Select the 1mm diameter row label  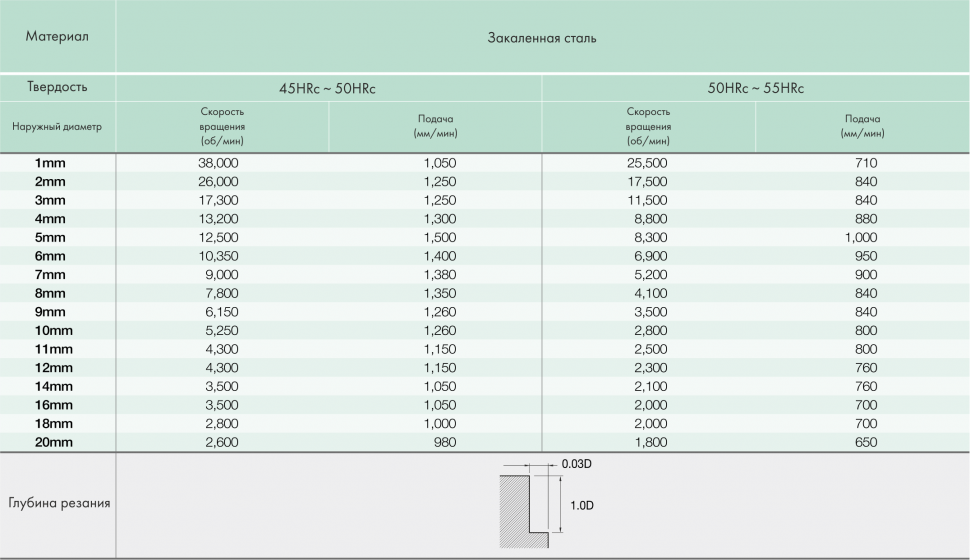coord(50,163)
